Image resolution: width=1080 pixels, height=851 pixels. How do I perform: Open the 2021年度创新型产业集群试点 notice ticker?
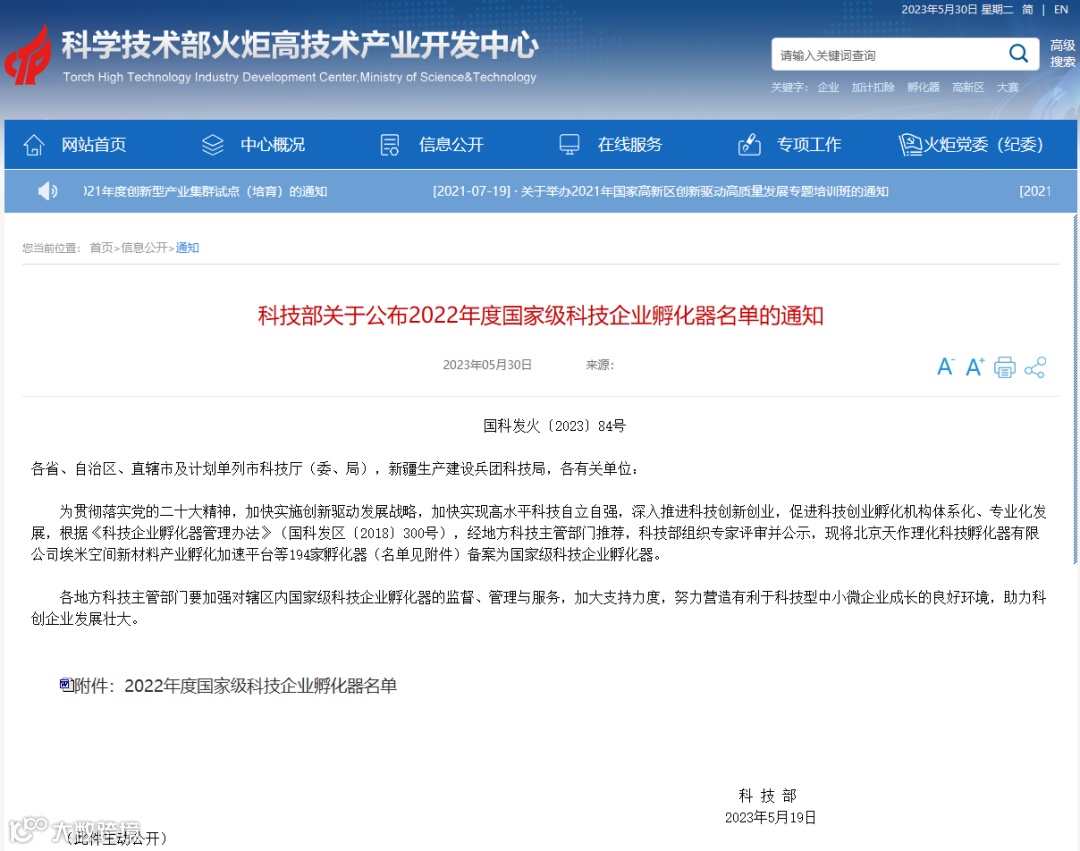click(x=205, y=191)
